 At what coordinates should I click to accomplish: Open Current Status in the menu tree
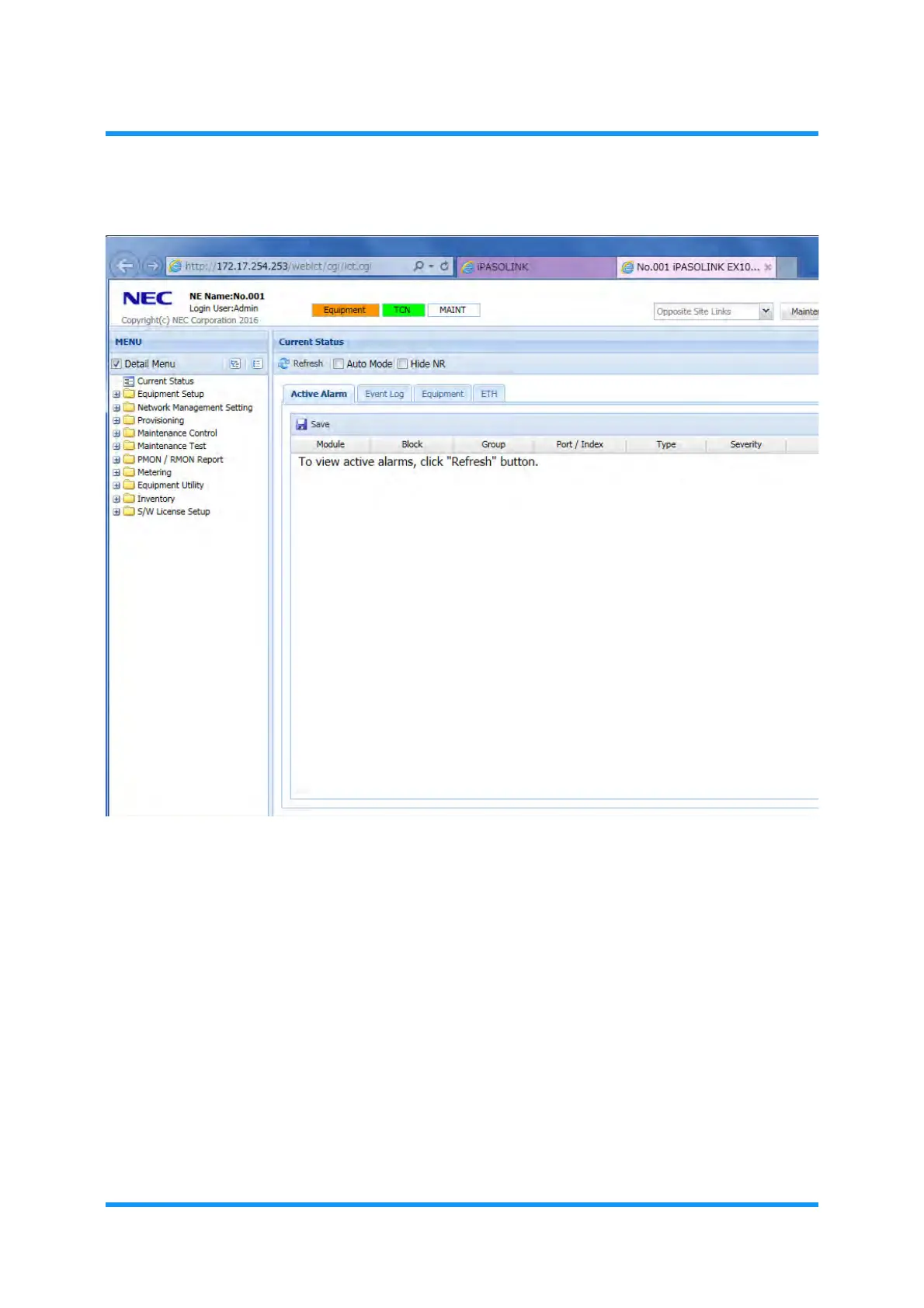165,381
